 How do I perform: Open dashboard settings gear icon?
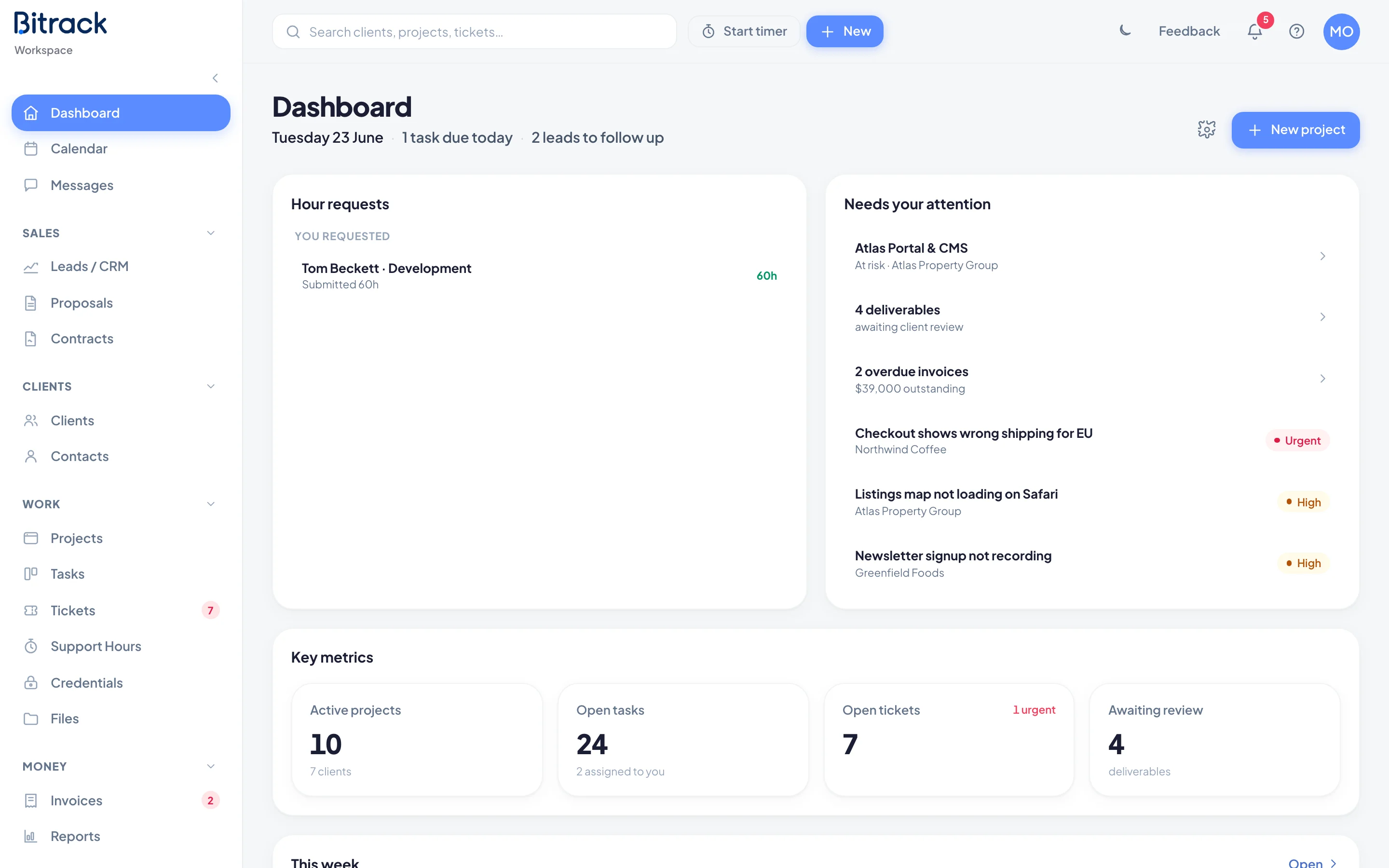pos(1207,130)
